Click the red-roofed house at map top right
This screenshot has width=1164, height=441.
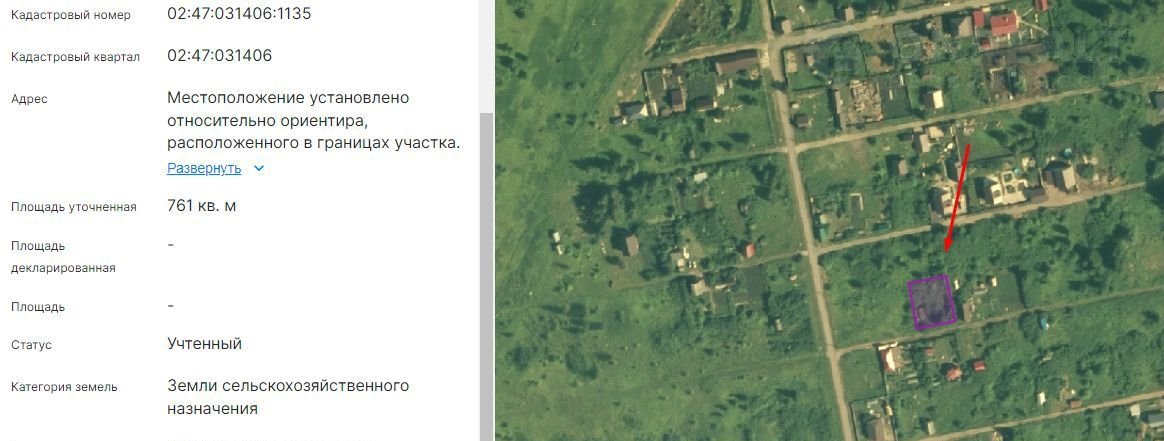[1004, 24]
